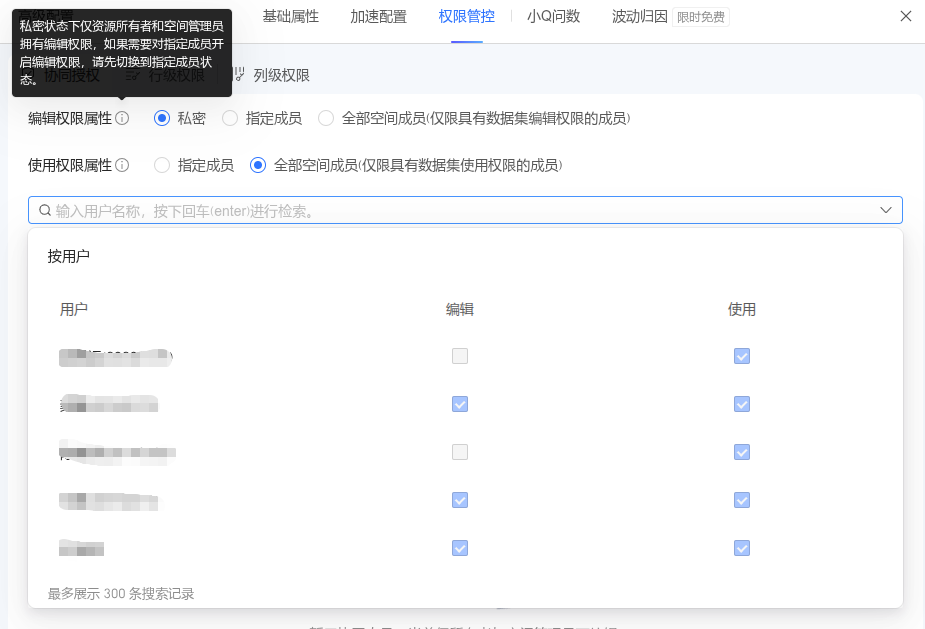Screen dimensions: 925x629
Task: Click the magnifier icon in the user search bar
Action: pyautogui.click(x=45, y=210)
